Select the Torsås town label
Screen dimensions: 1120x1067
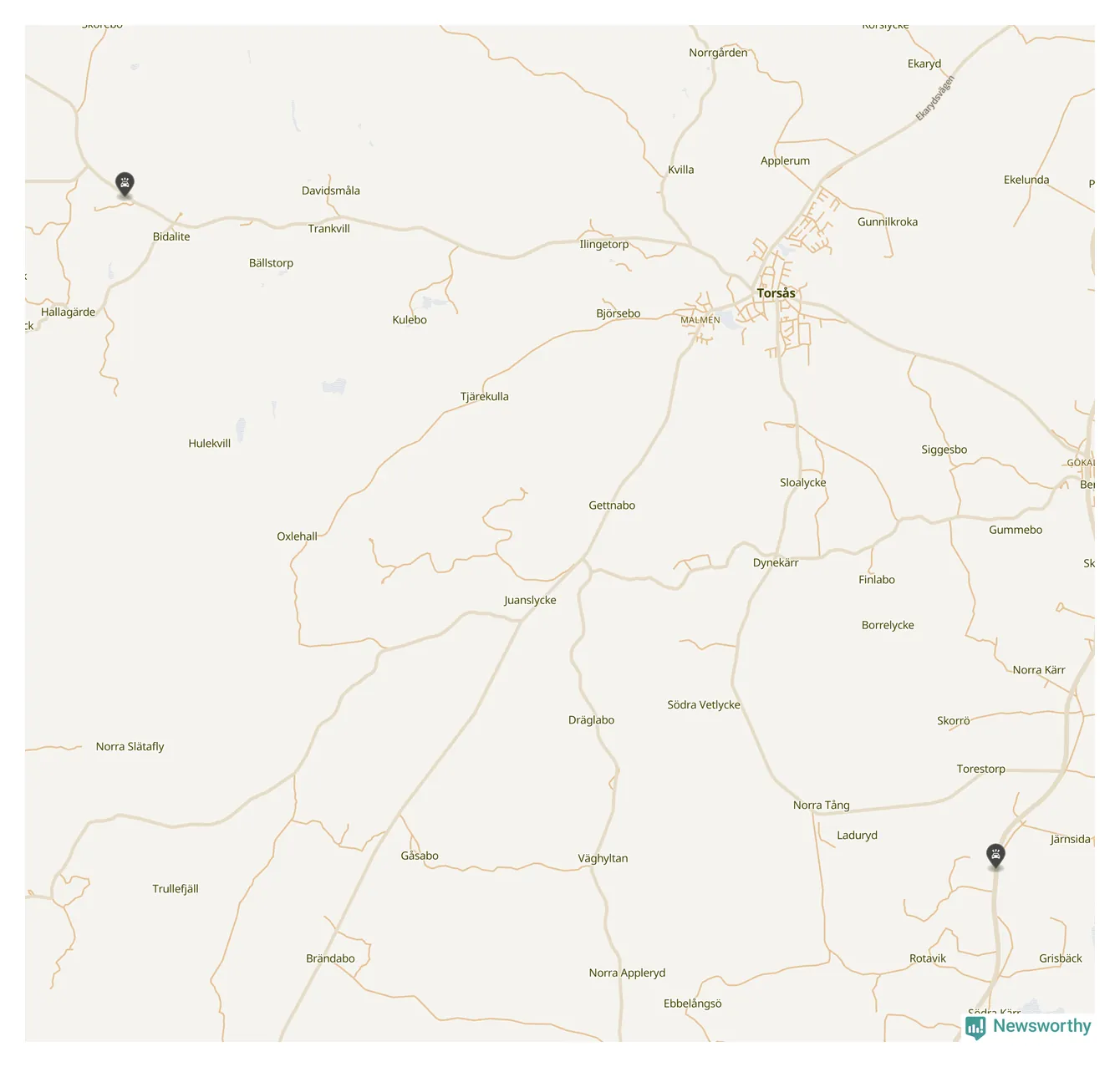click(x=776, y=293)
